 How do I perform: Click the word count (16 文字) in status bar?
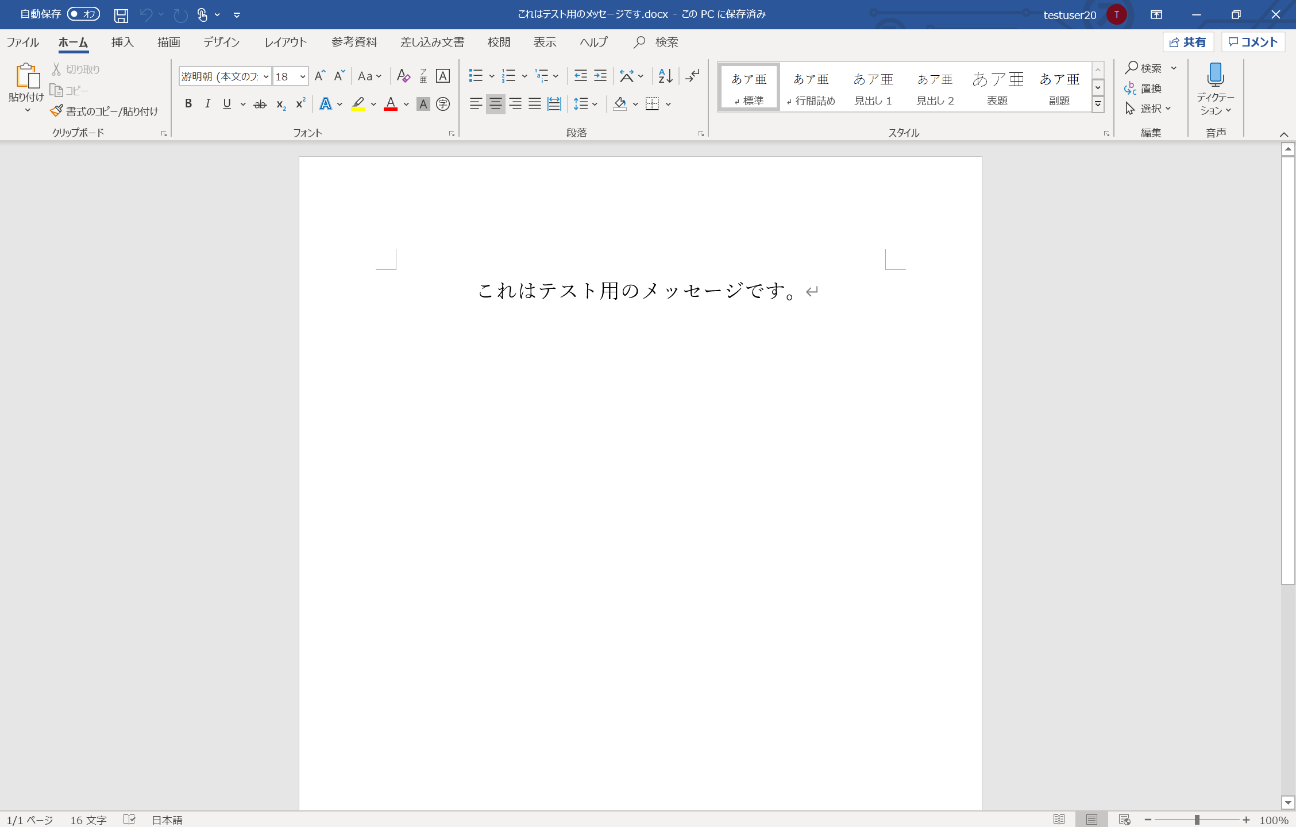point(88,820)
